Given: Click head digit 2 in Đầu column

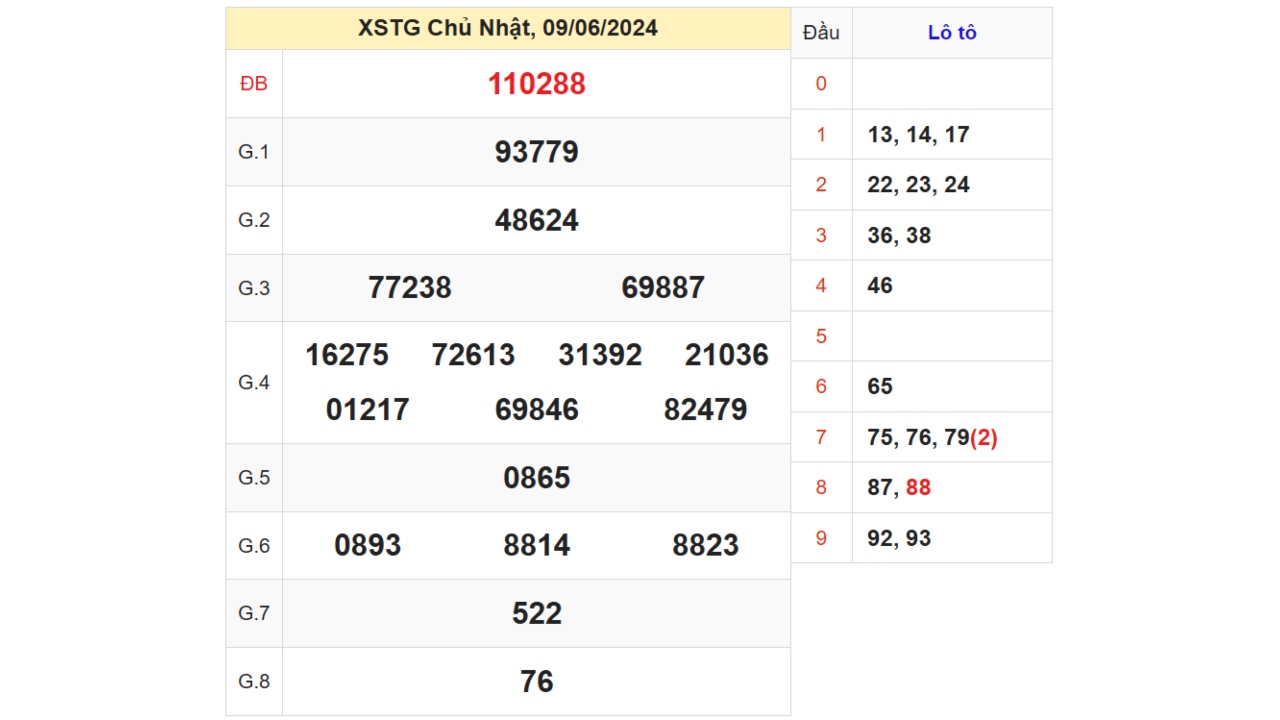Looking at the screenshot, I should (821, 185).
